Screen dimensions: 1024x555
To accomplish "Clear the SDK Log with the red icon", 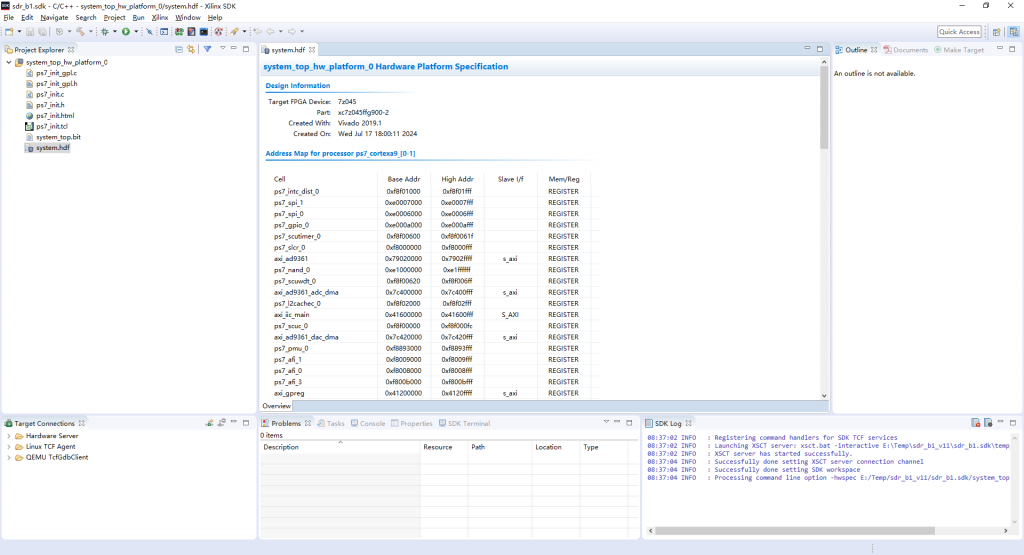I will point(976,423).
